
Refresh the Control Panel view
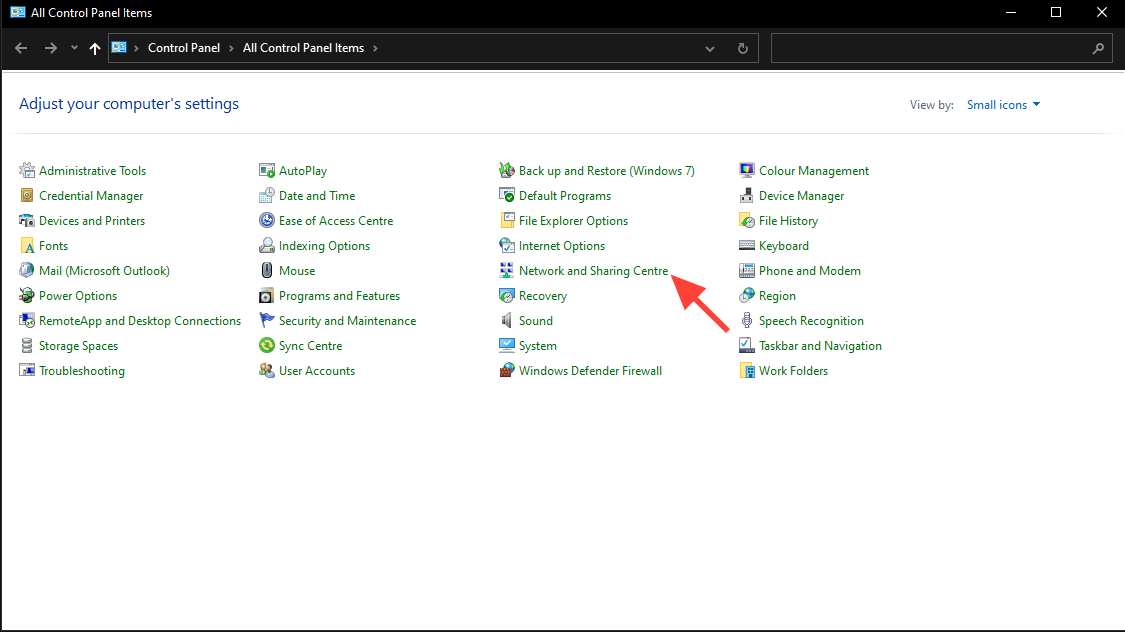[743, 49]
